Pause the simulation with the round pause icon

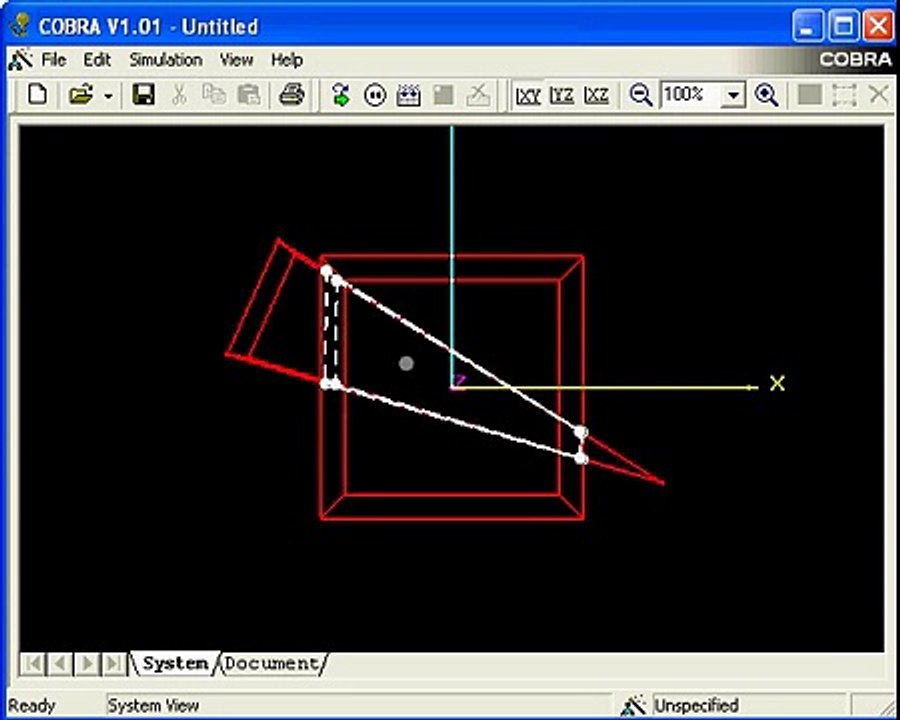click(x=375, y=95)
